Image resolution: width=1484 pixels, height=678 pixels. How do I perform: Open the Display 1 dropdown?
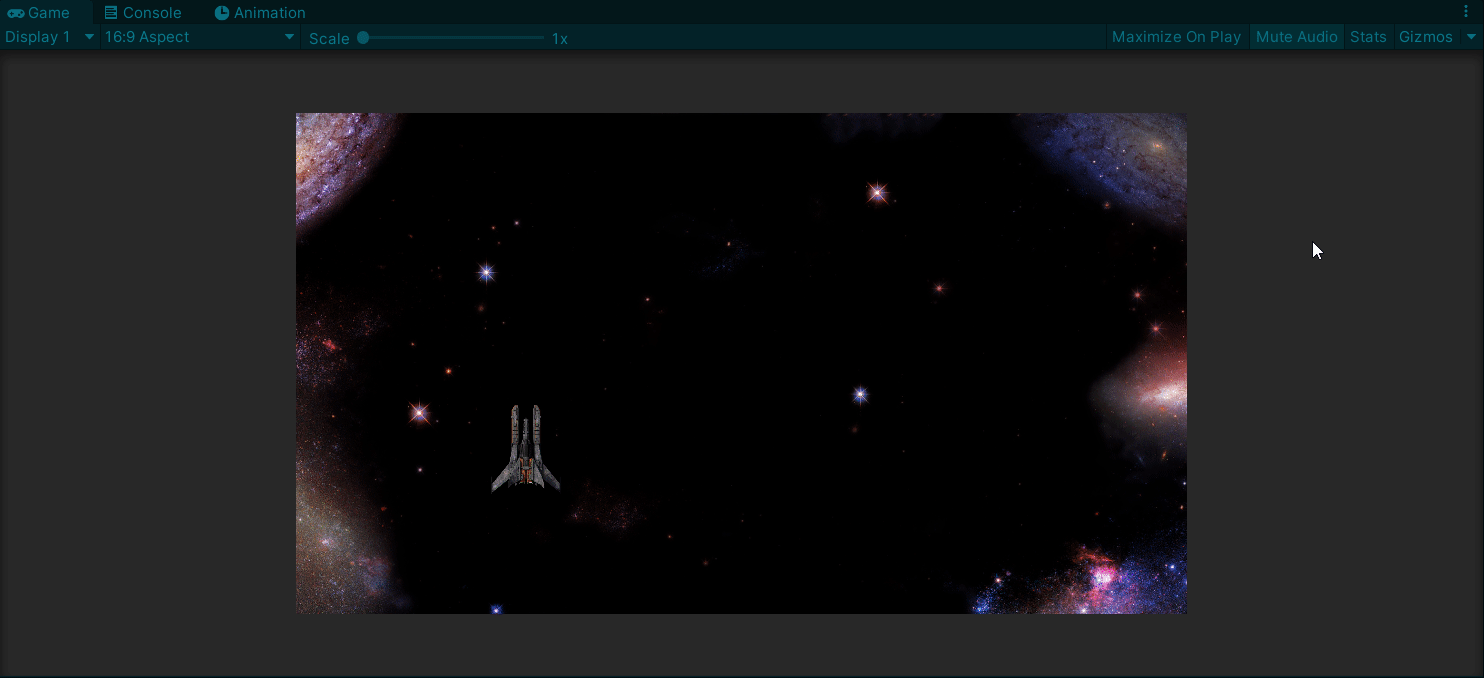click(x=49, y=37)
